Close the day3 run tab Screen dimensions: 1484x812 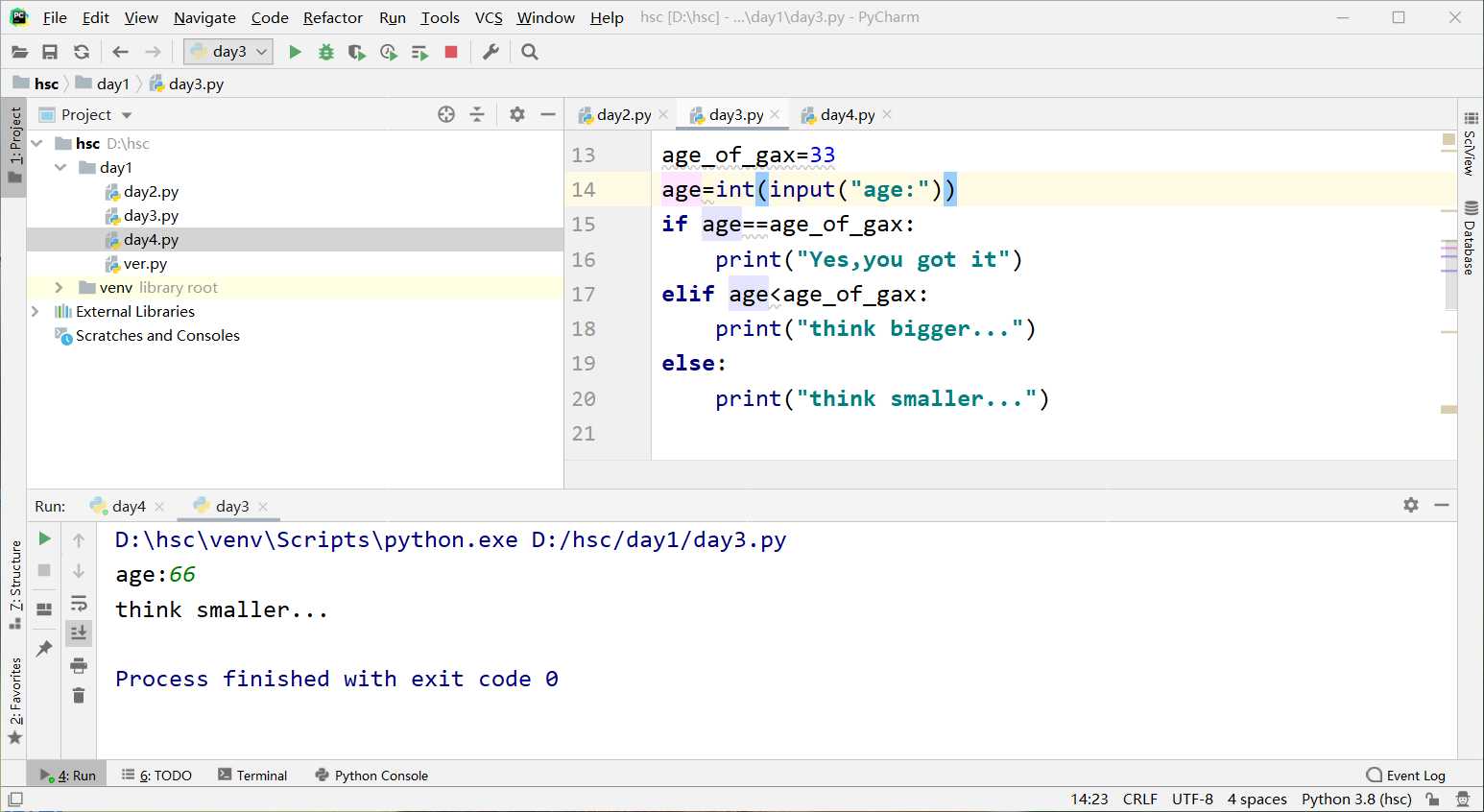click(263, 506)
